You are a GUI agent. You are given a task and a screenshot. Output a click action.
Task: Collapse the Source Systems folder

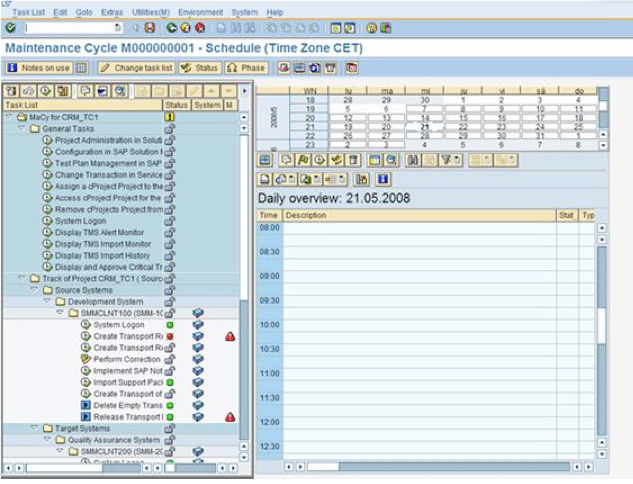35,290
